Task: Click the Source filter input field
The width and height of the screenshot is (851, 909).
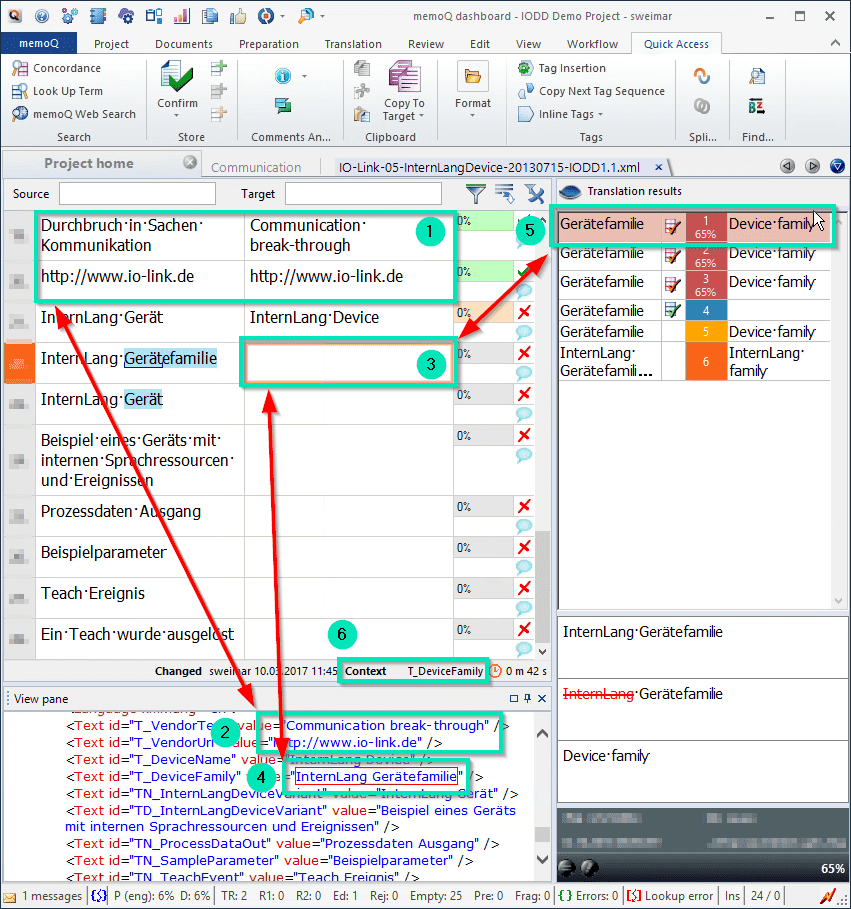Action: coord(137,194)
